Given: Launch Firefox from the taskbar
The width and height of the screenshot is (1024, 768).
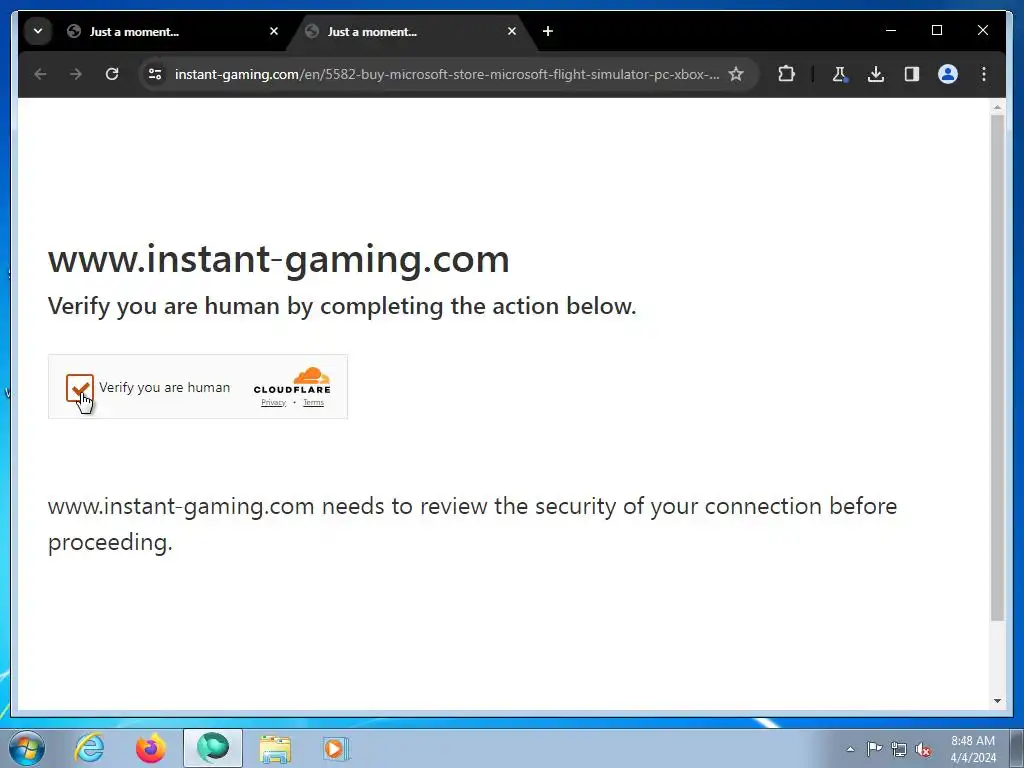Looking at the screenshot, I should (x=151, y=748).
